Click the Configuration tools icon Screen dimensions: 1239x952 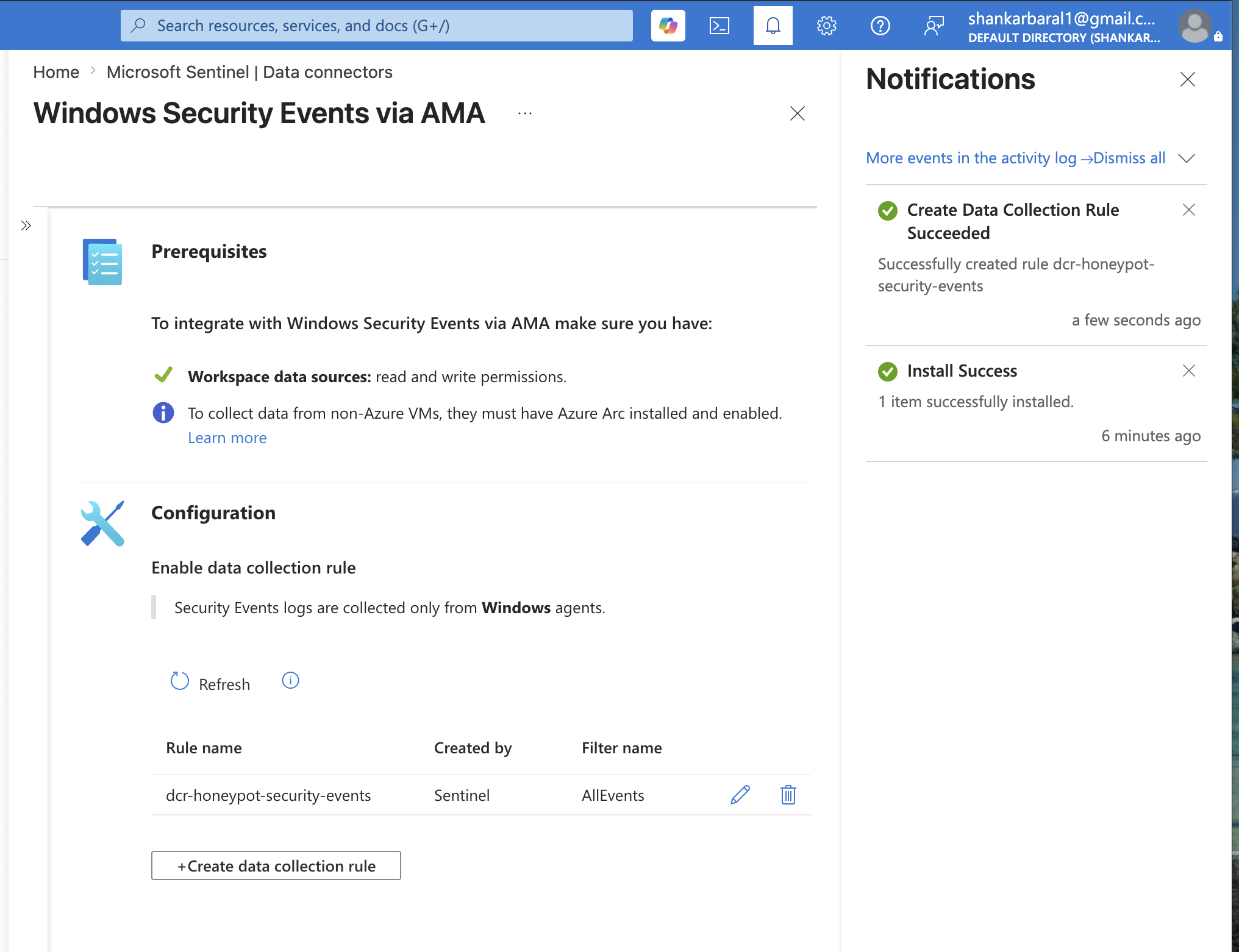[102, 524]
